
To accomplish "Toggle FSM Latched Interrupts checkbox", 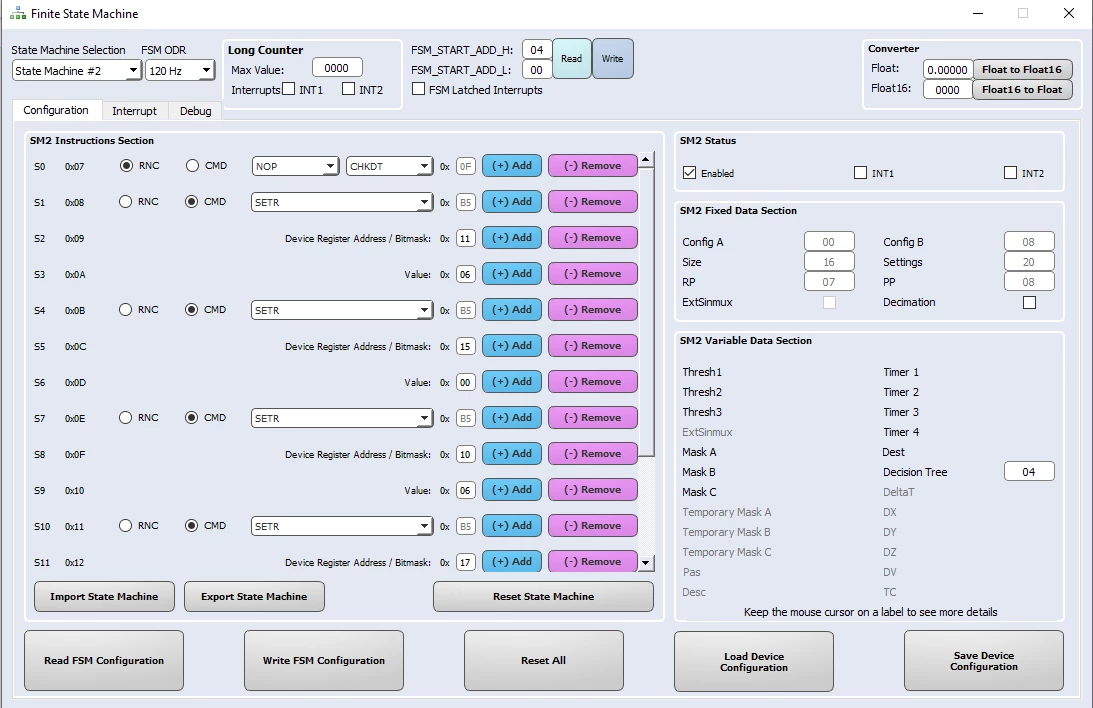I will (x=418, y=89).
